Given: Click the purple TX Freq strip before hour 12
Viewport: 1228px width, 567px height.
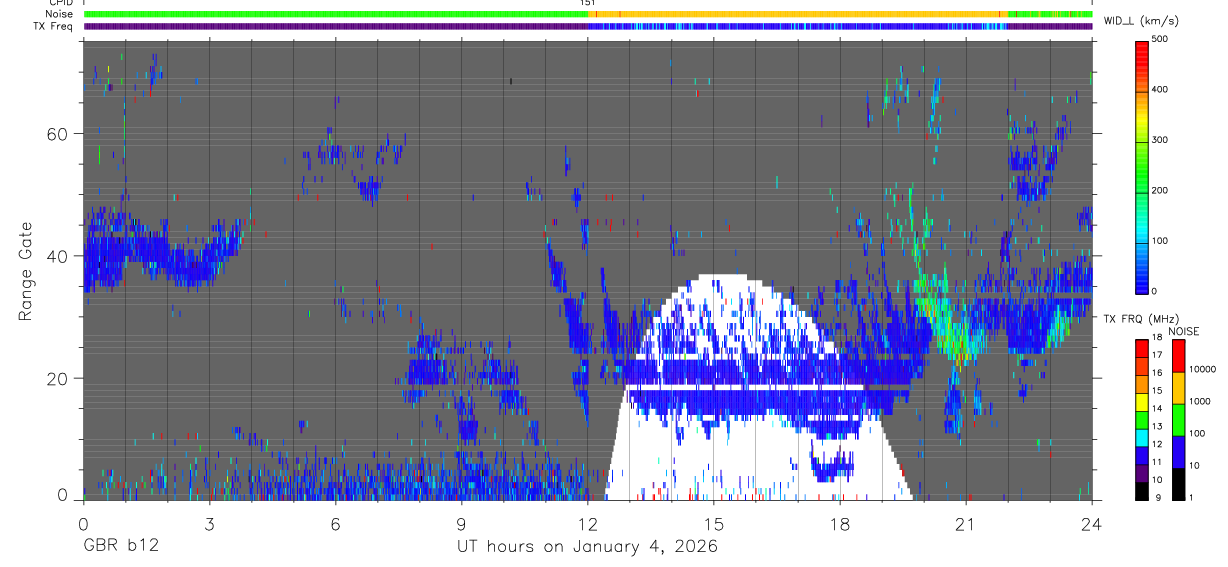Looking at the screenshot, I should 335,26.
